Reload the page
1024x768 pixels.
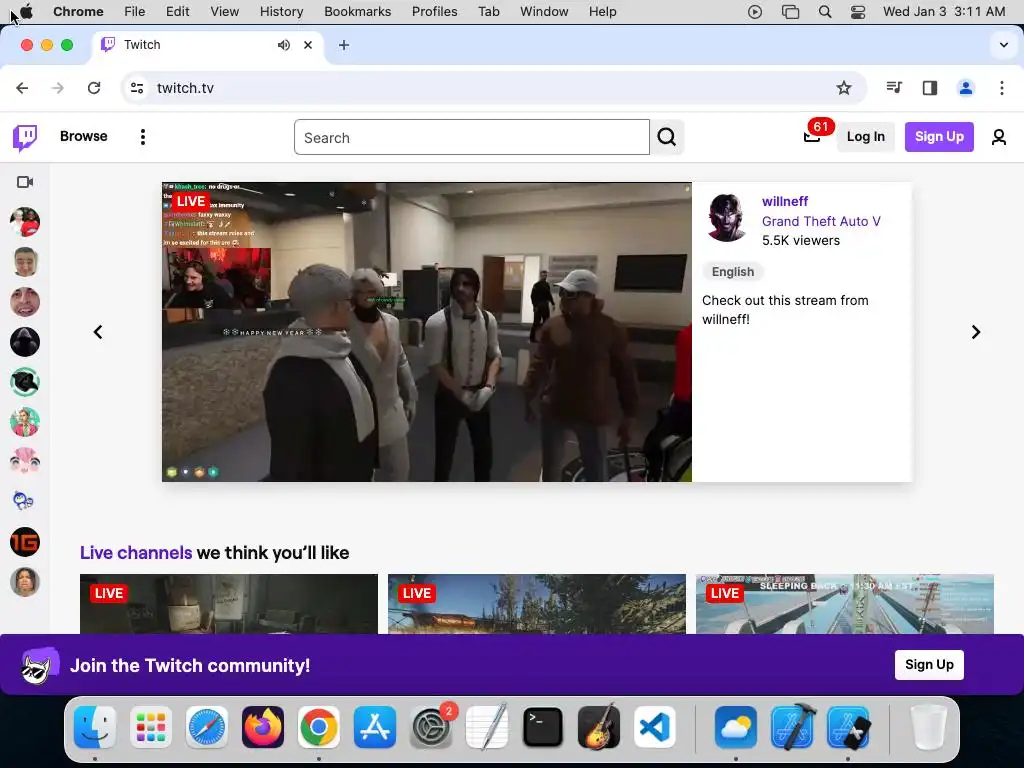pos(94,88)
